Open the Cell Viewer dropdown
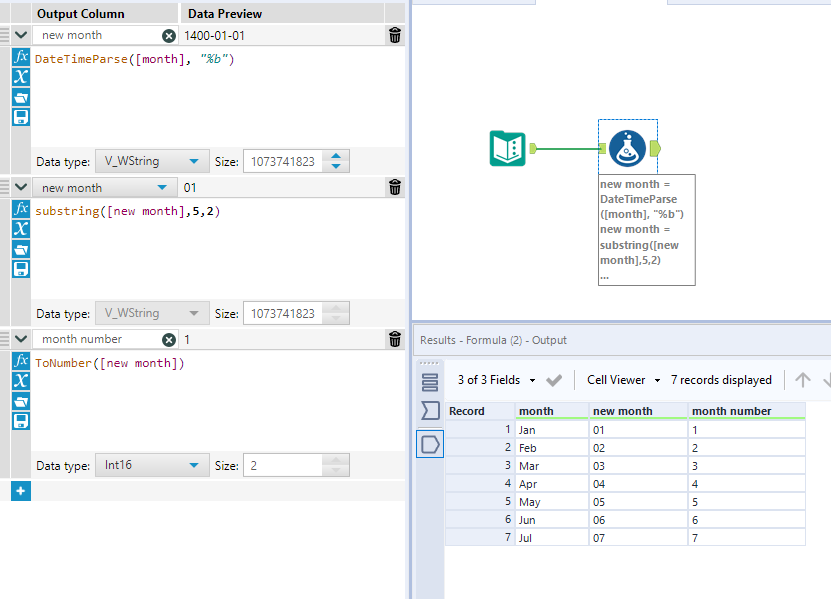The width and height of the screenshot is (831, 599). coord(657,380)
